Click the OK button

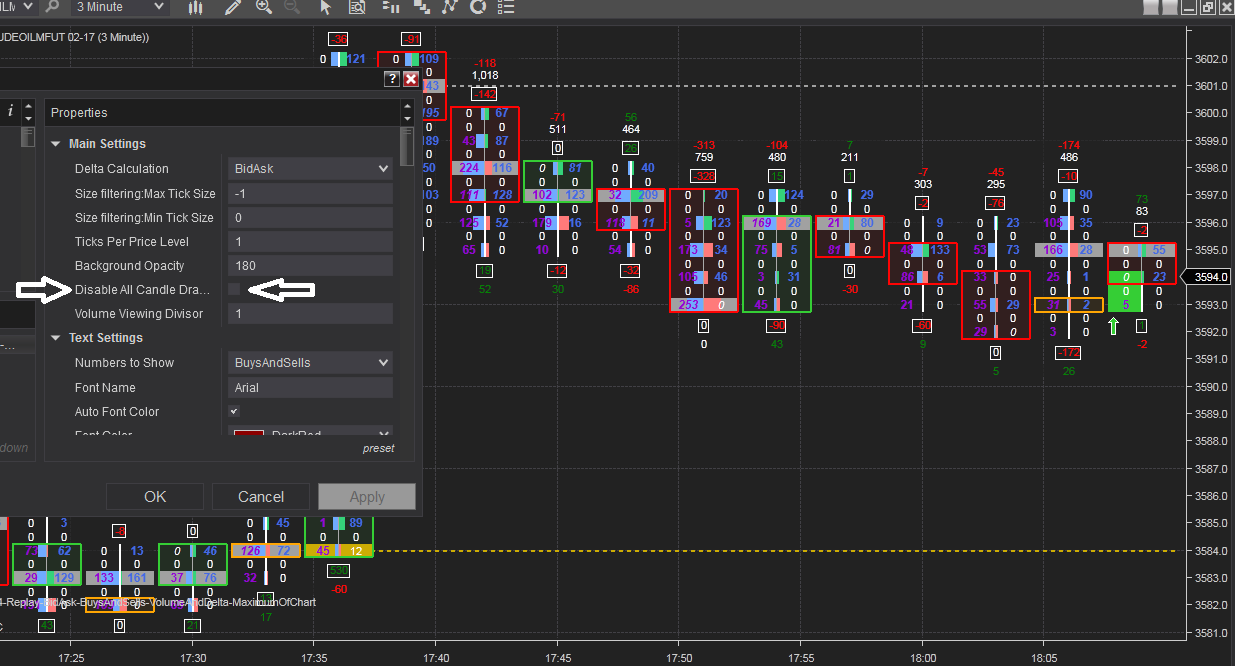coord(155,497)
